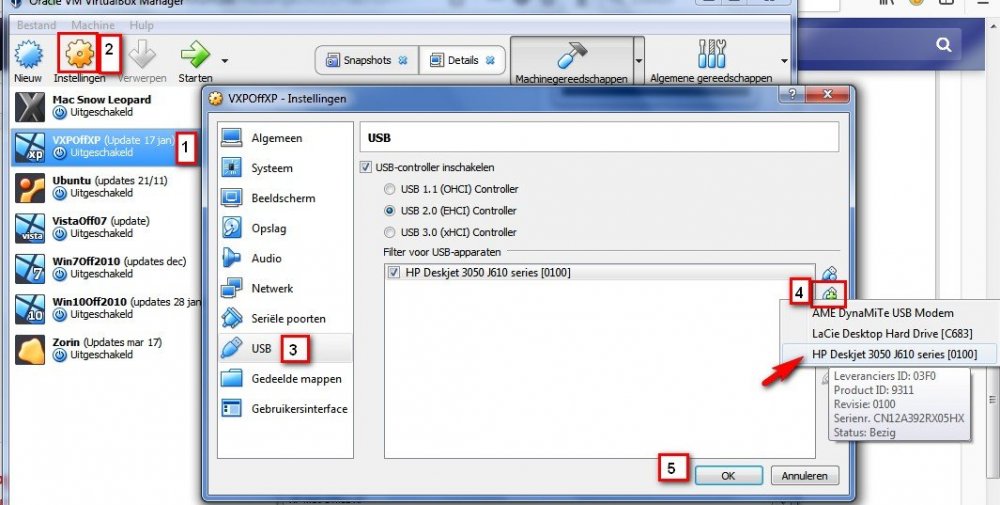This screenshot has height=505, width=1000.
Task: Open the Machine menu
Action: [93, 25]
